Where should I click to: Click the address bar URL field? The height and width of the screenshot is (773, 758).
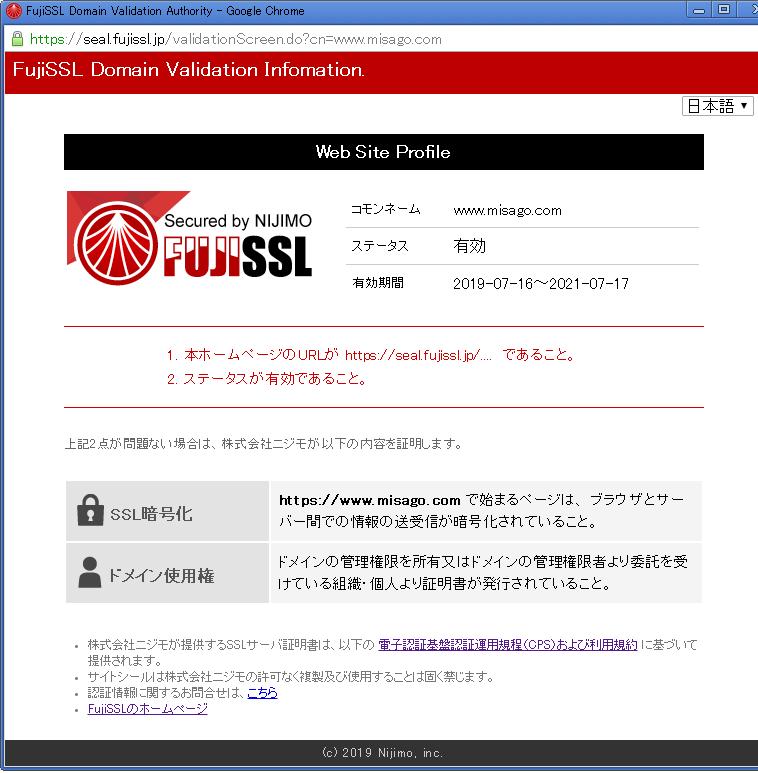236,39
